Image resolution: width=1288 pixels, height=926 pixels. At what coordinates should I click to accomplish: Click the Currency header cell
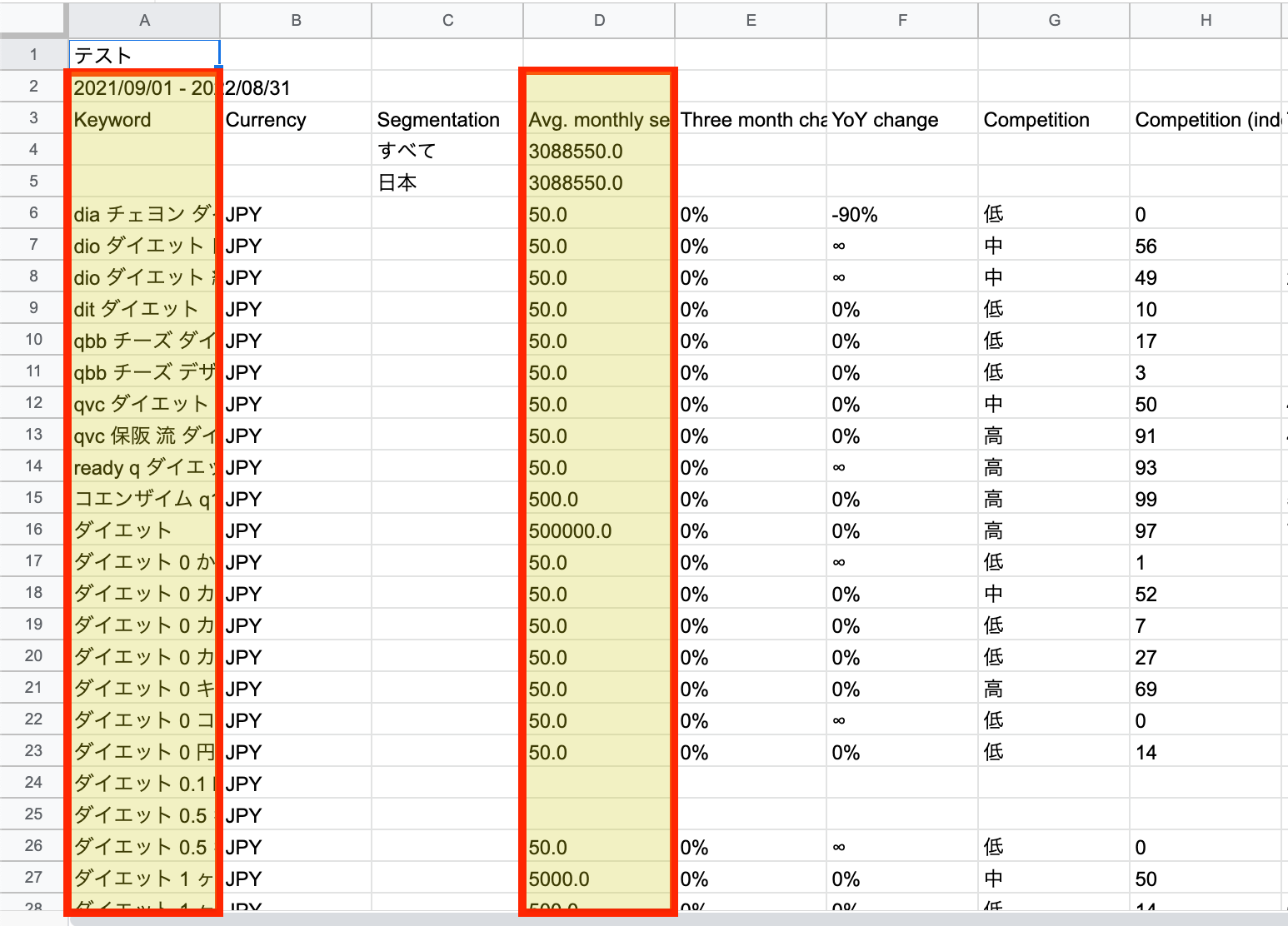296,119
